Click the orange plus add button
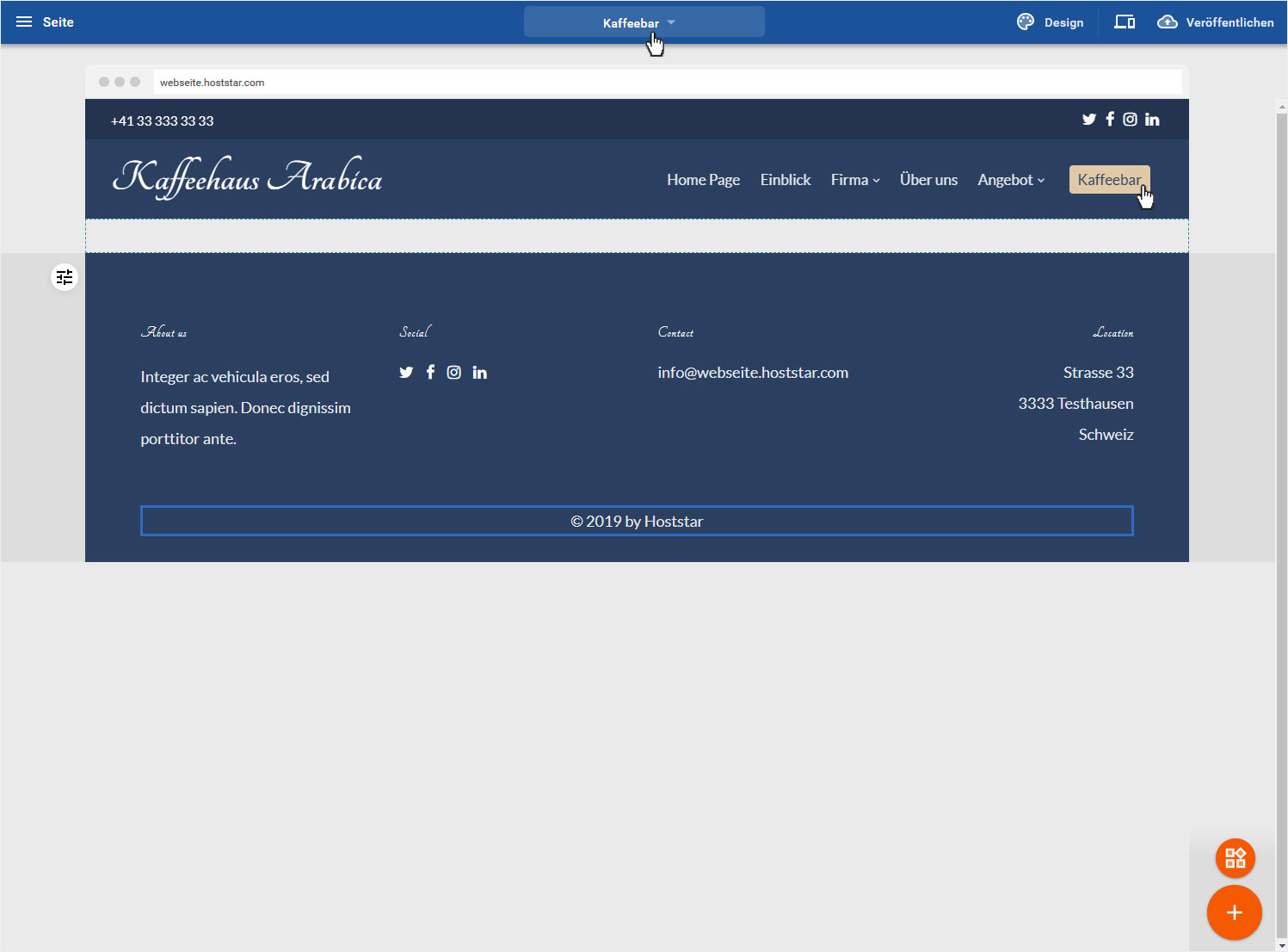The height and width of the screenshot is (952, 1288). (x=1235, y=912)
